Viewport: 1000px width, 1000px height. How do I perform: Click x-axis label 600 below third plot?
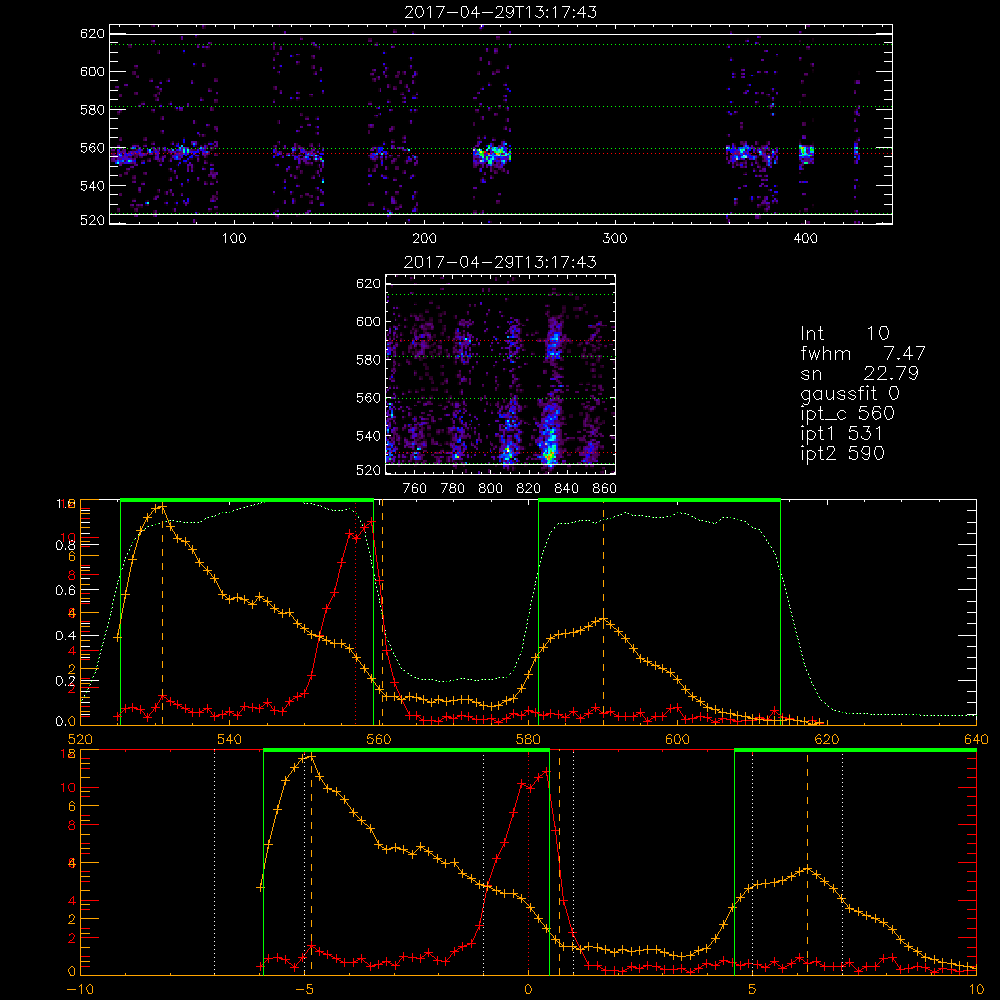[677, 739]
